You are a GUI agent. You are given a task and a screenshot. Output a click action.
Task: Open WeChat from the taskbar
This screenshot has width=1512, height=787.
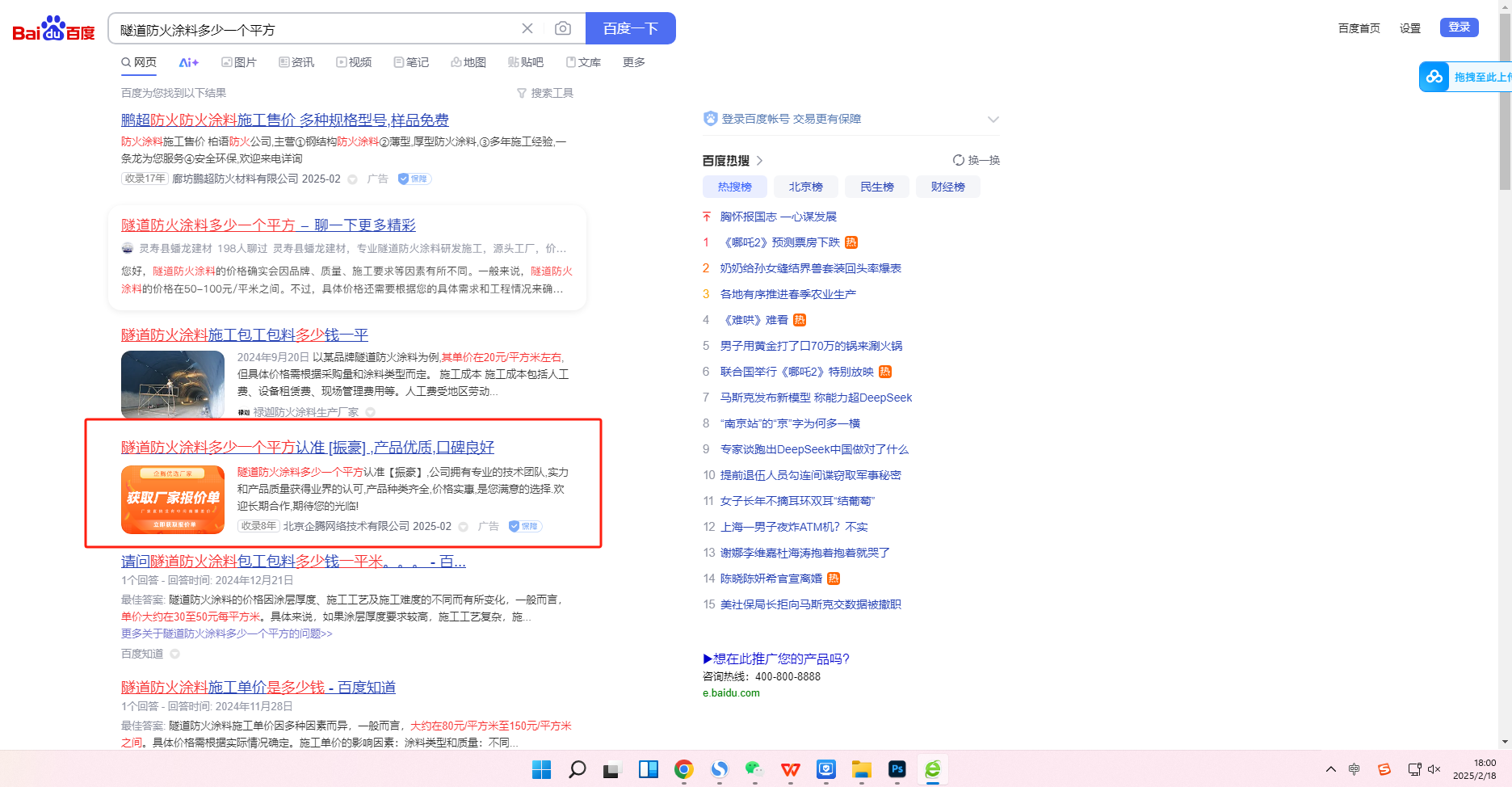tap(754, 769)
